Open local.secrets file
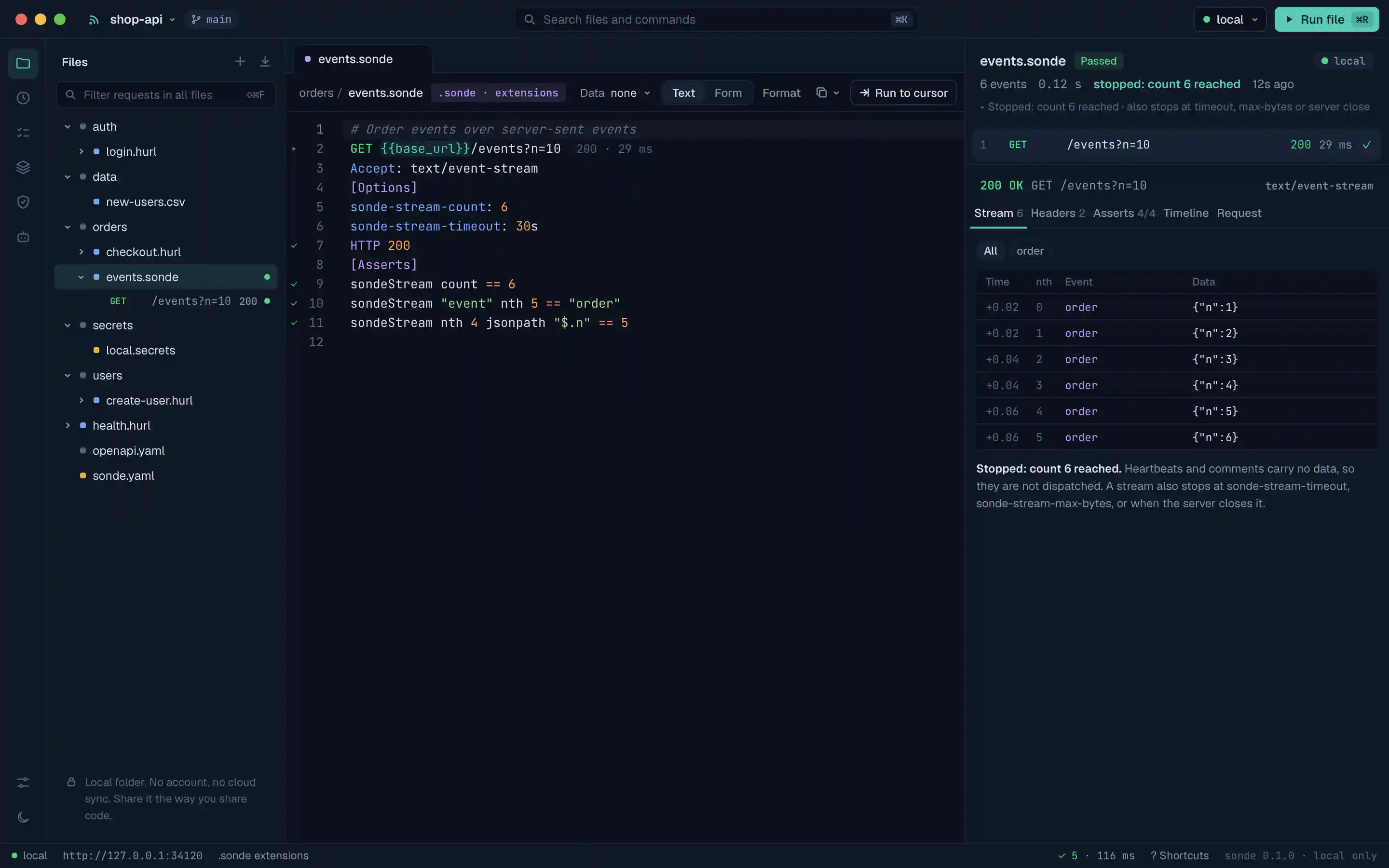The image size is (1389, 868). pyautogui.click(x=141, y=350)
